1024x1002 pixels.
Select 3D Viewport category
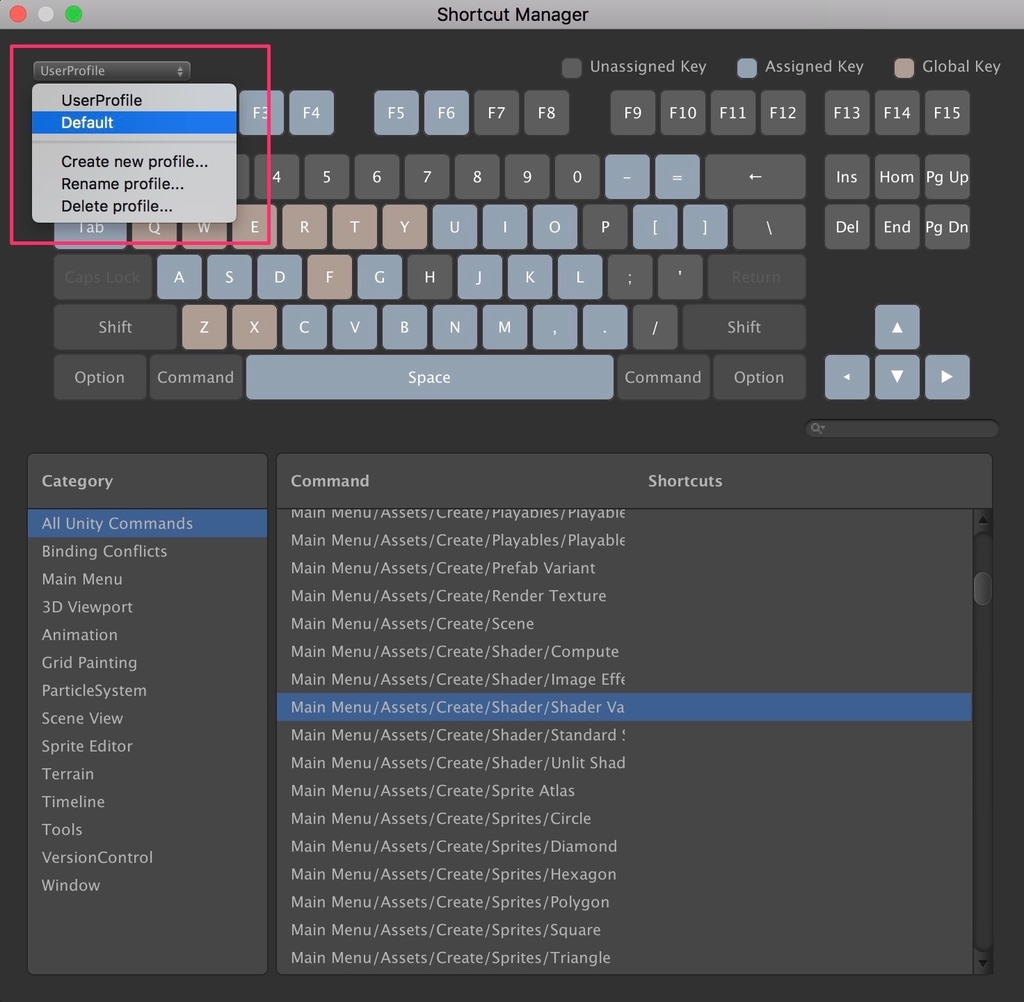tap(148, 607)
